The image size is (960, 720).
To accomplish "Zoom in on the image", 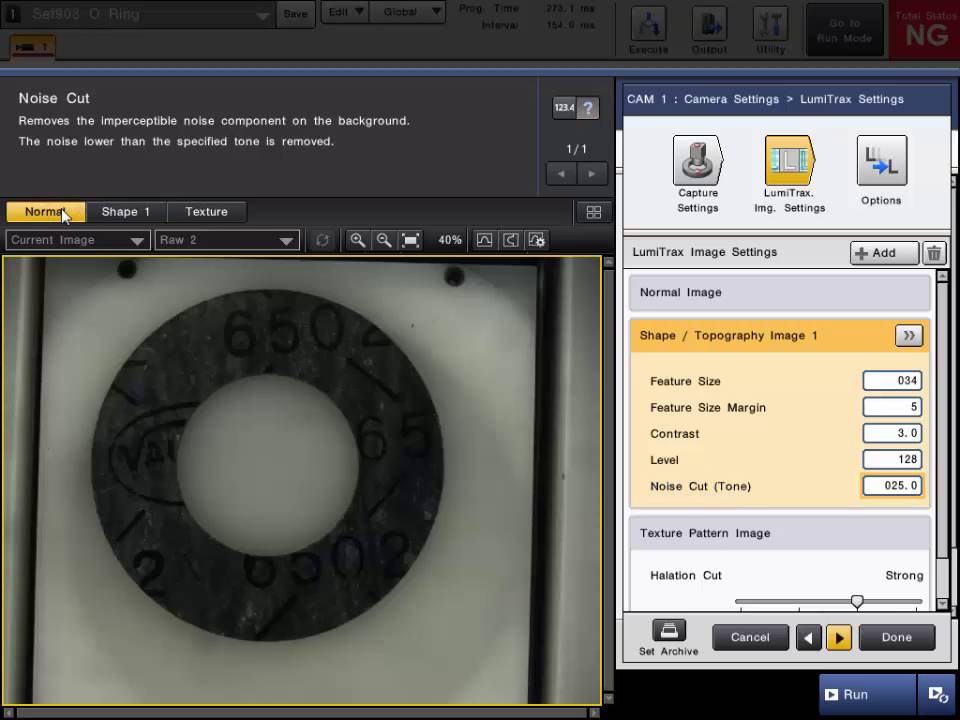I will (x=358, y=240).
